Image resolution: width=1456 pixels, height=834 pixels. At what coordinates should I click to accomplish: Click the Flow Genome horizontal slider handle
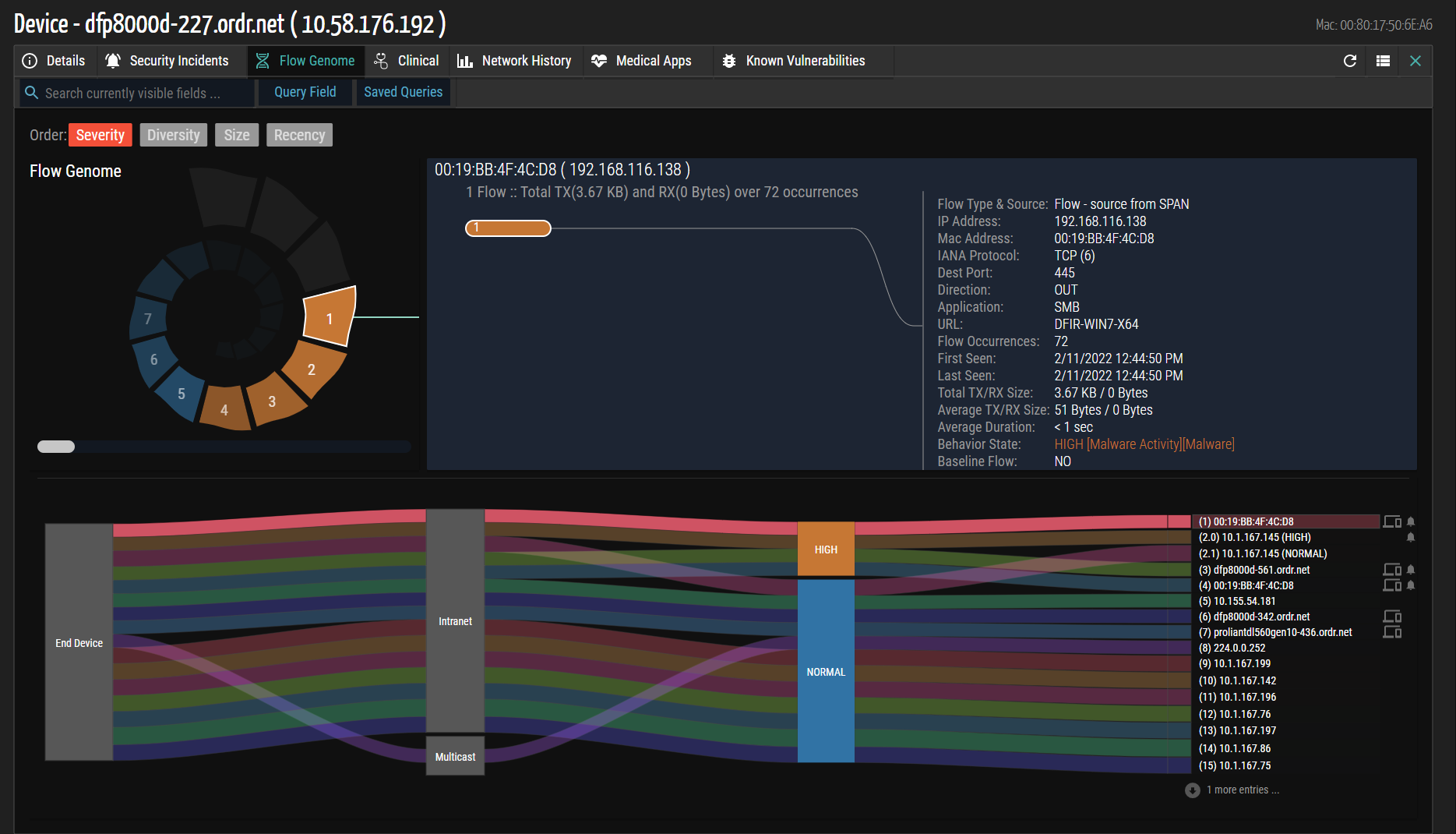tap(56, 447)
